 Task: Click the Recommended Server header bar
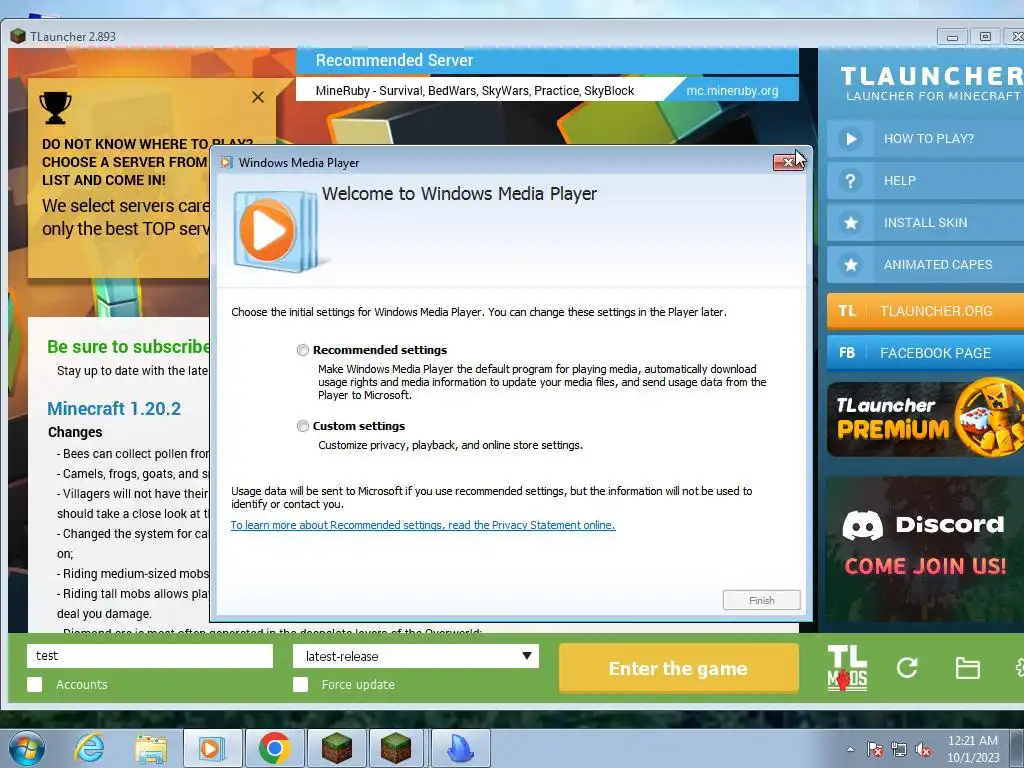(x=547, y=61)
